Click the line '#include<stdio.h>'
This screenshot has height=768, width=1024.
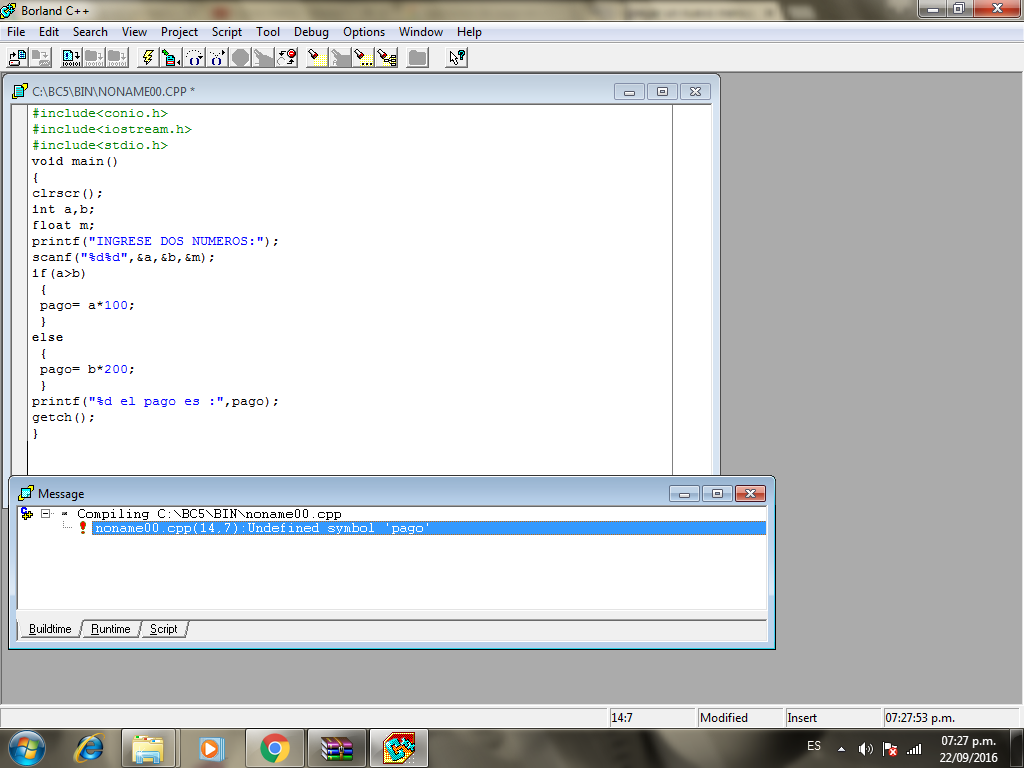(x=100, y=145)
